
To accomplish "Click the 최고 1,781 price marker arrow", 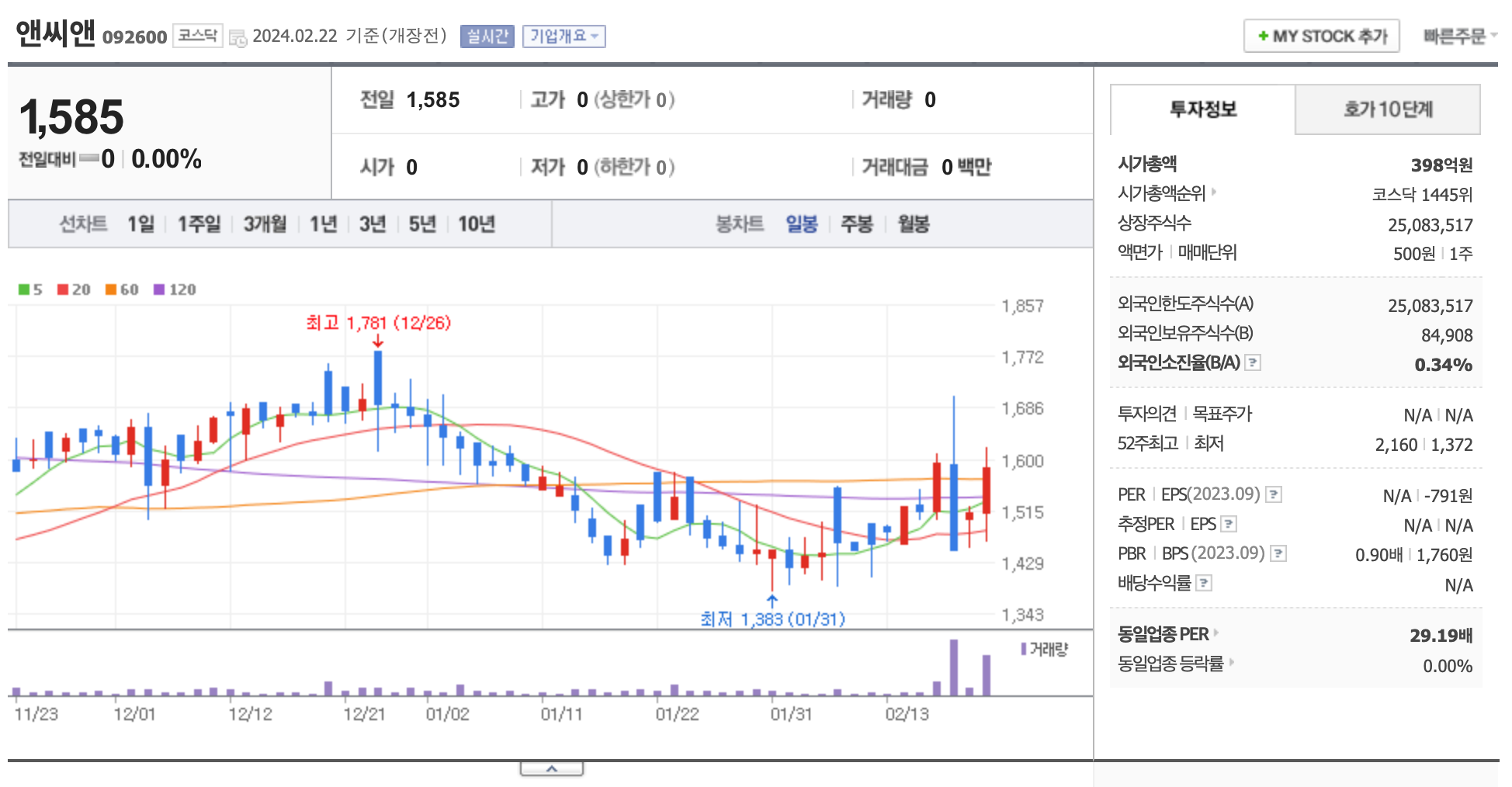I will (378, 341).
